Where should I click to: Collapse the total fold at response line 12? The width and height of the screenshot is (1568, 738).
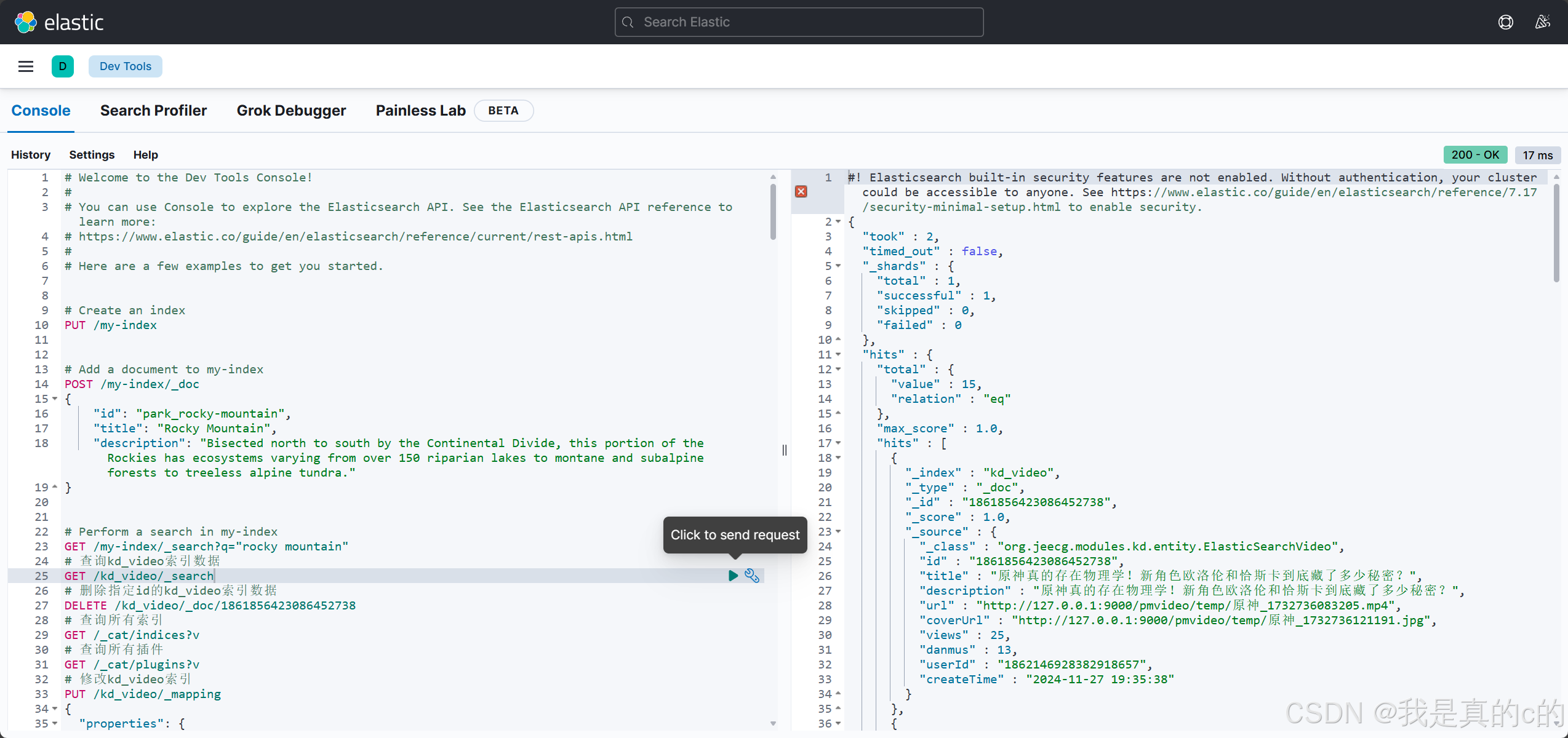pyautogui.click(x=838, y=370)
